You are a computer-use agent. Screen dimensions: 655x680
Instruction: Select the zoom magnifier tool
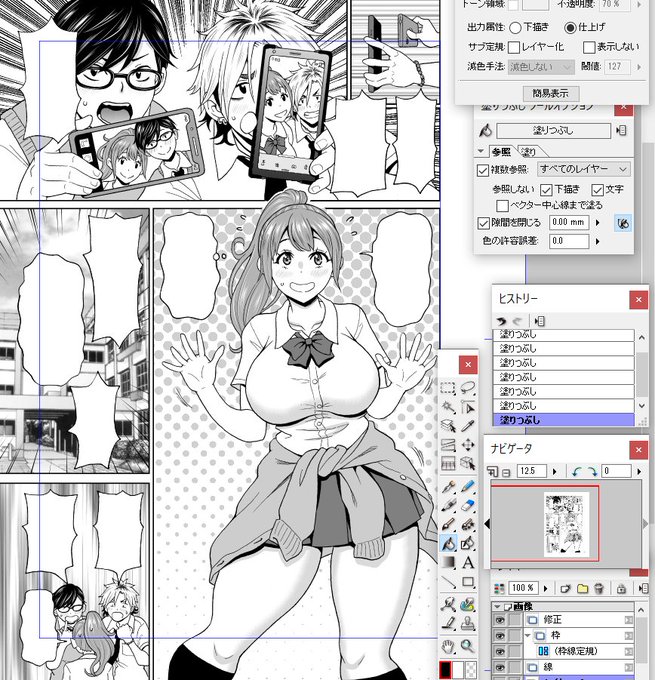pyautogui.click(x=467, y=646)
